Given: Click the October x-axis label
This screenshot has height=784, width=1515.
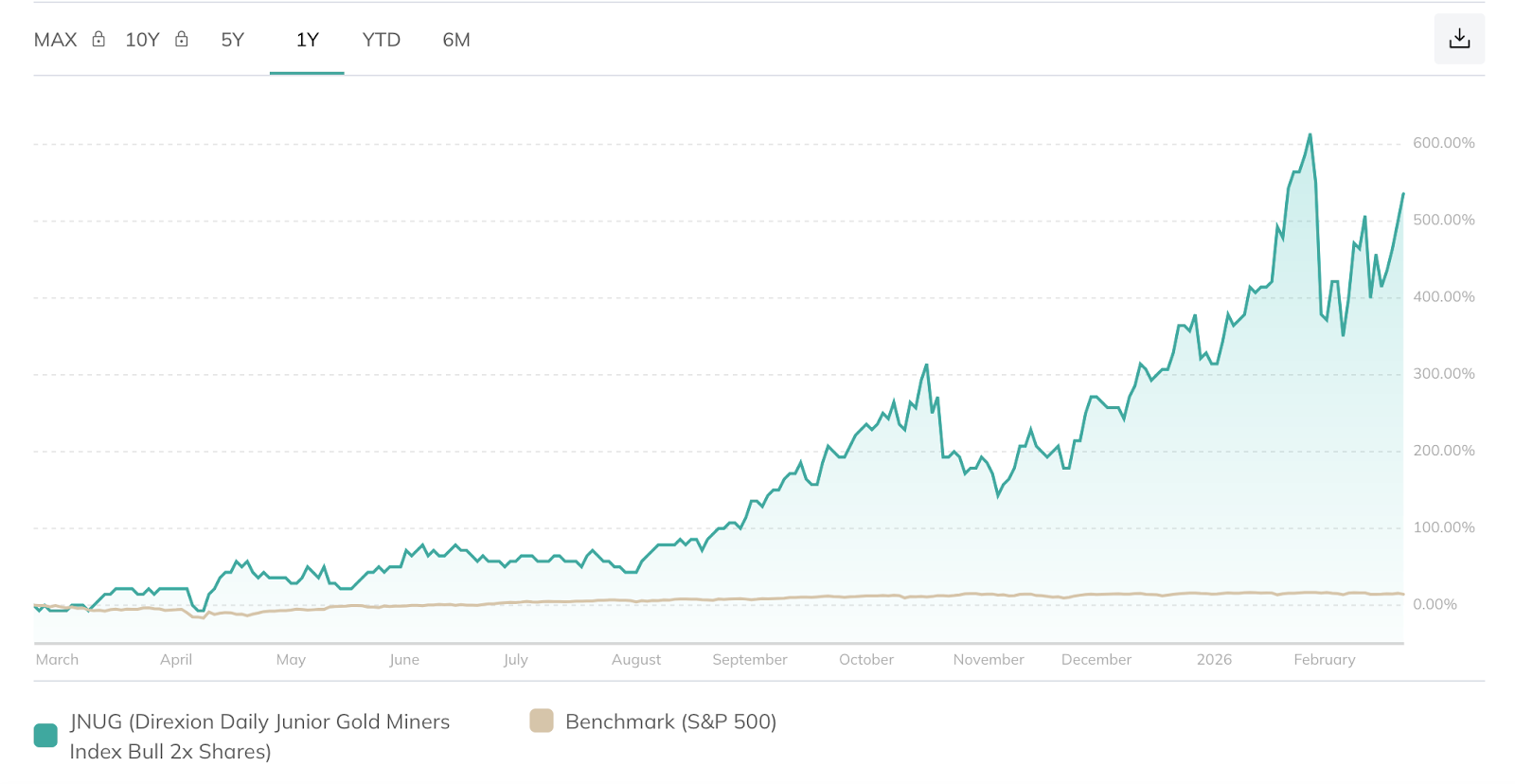Looking at the screenshot, I should click(x=865, y=660).
